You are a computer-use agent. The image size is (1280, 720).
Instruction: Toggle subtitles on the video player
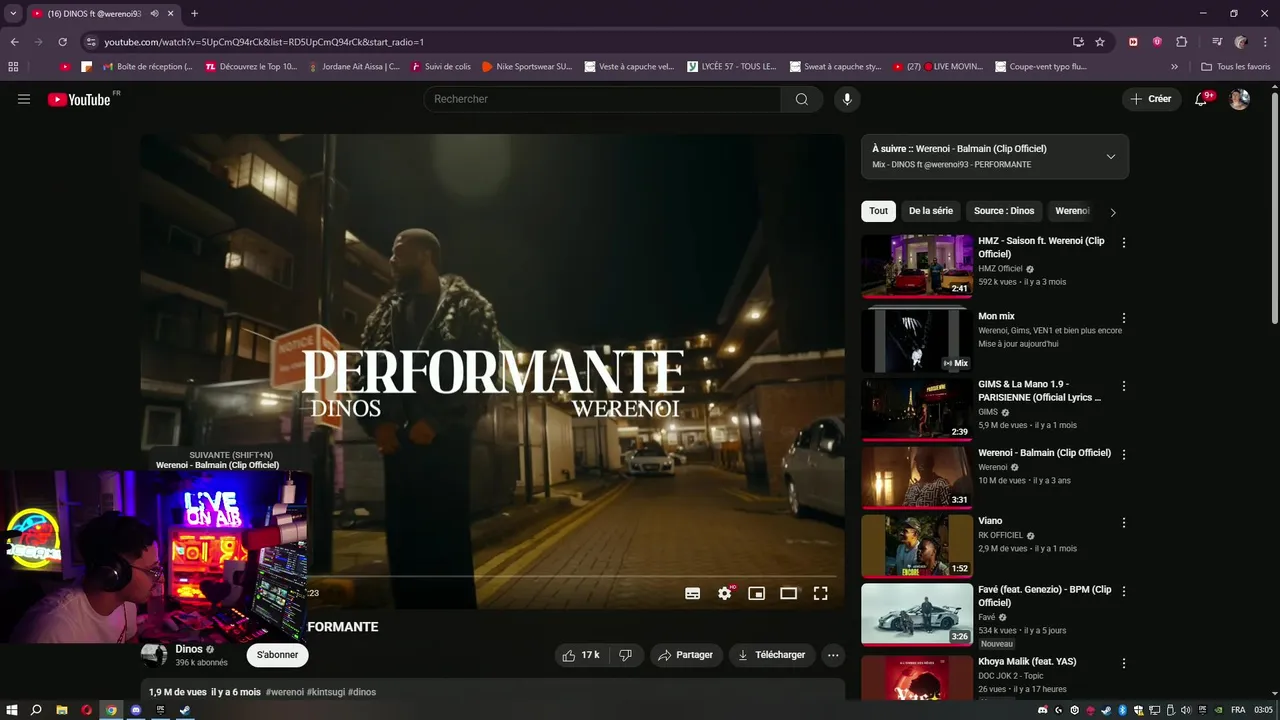[692, 593]
